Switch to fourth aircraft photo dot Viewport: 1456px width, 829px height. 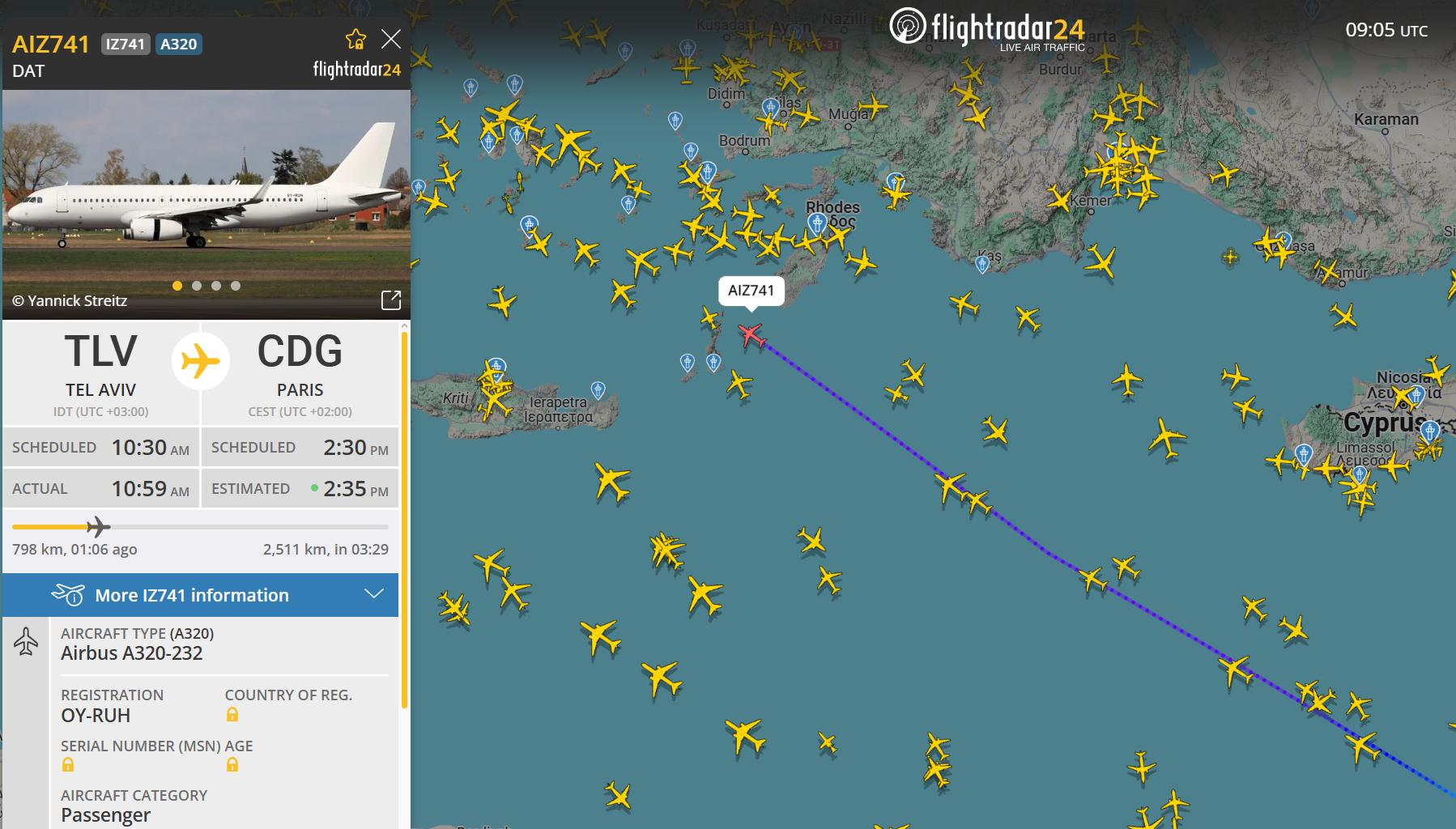pos(236,286)
